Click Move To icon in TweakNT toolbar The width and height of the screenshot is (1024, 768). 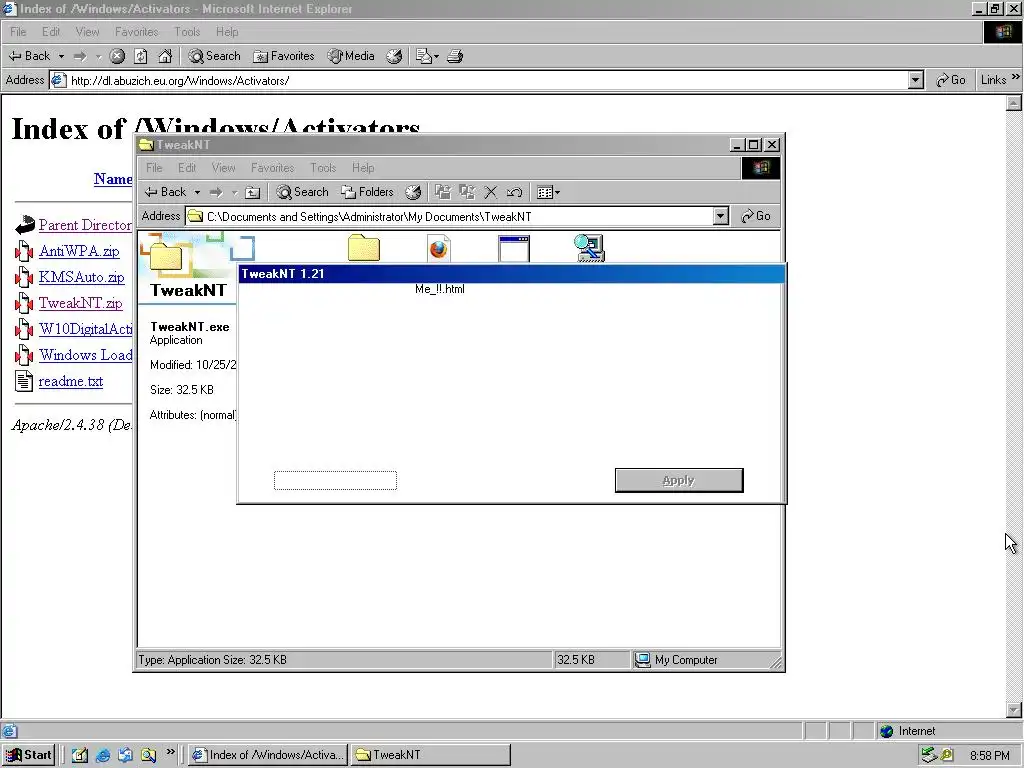(443, 192)
